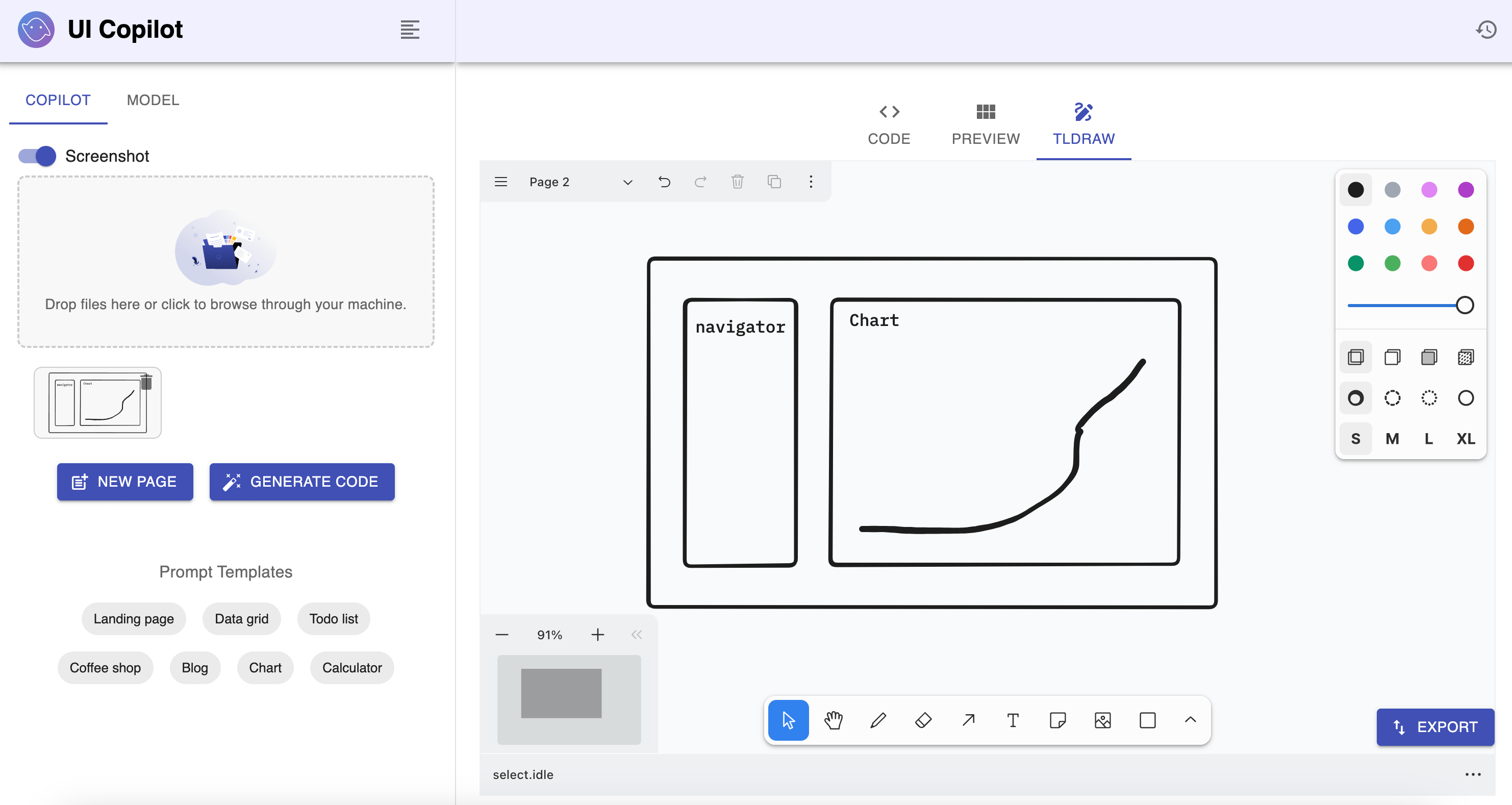The image size is (1512, 805).
Task: Select the pencil draw tool
Action: coord(878,720)
